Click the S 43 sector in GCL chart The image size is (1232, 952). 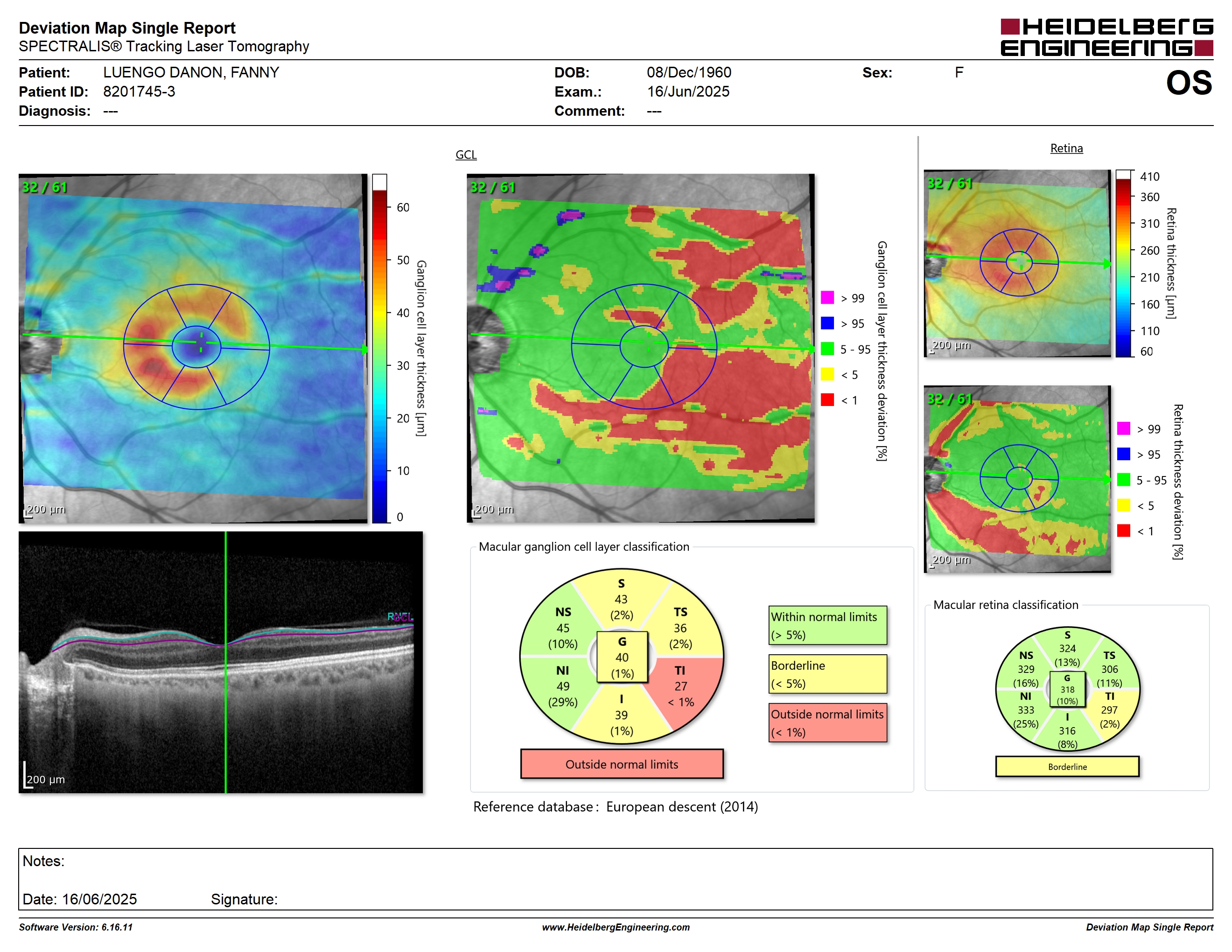click(621, 599)
